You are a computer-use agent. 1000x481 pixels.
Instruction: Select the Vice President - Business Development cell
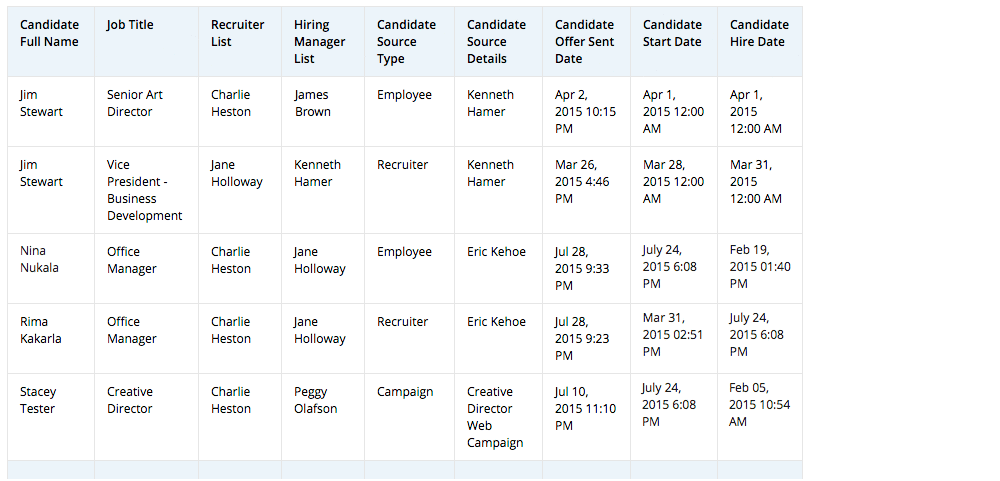click(x=145, y=190)
